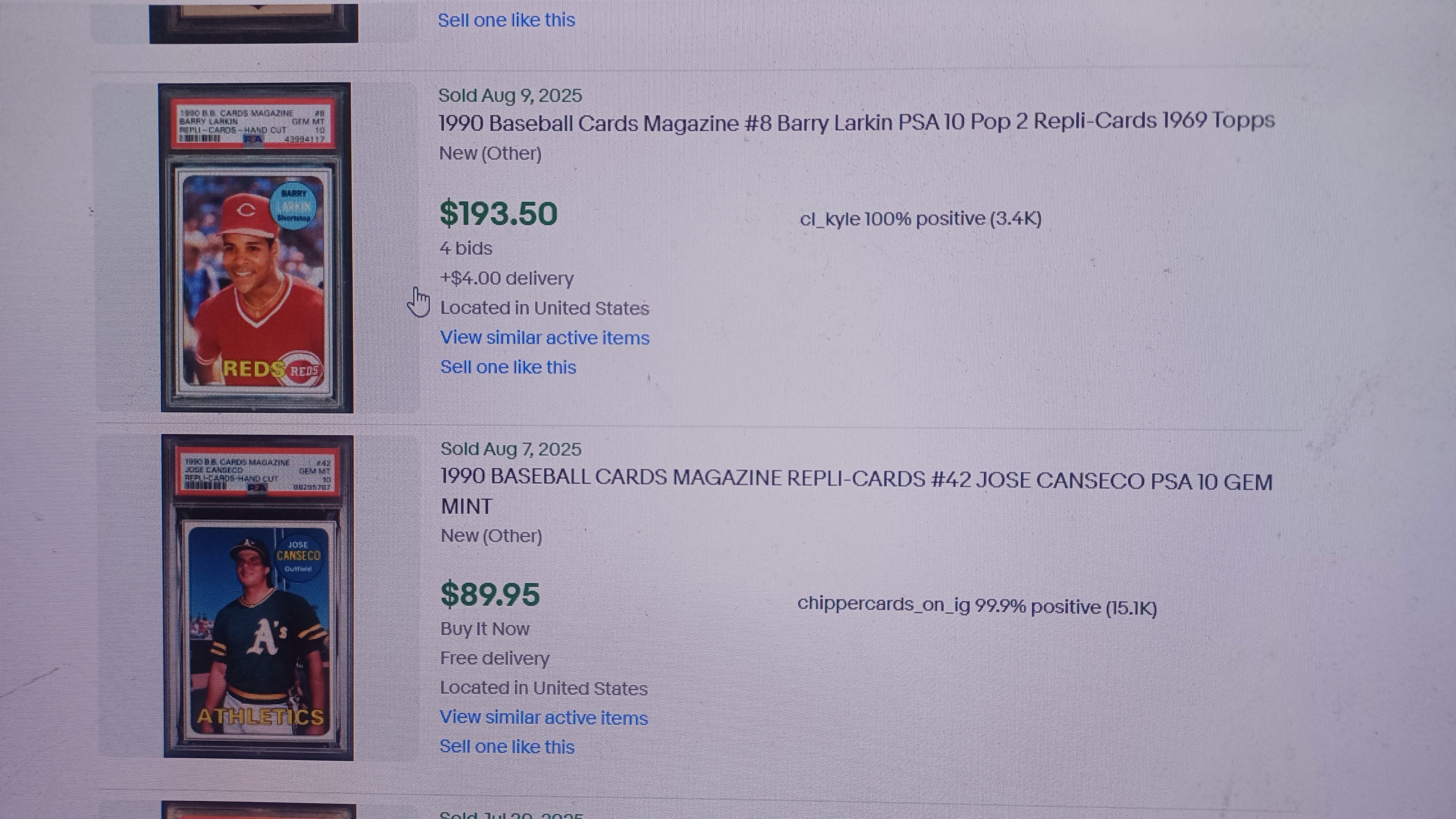Click the 'Sold Aug 9, 2025' label
Screen dimensions: 1456x819
(510, 95)
